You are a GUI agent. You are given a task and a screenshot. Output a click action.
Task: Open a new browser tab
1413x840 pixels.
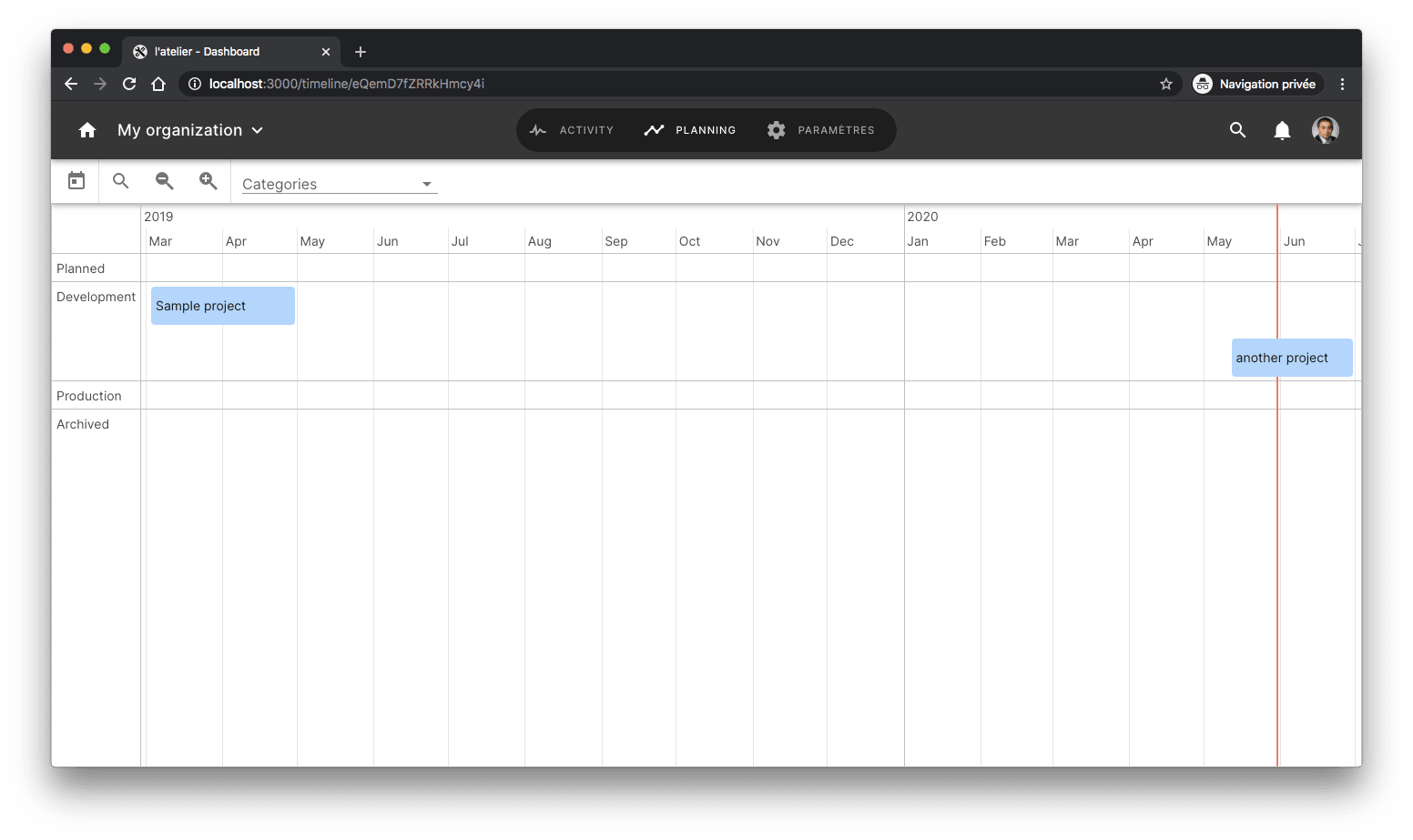(x=361, y=52)
